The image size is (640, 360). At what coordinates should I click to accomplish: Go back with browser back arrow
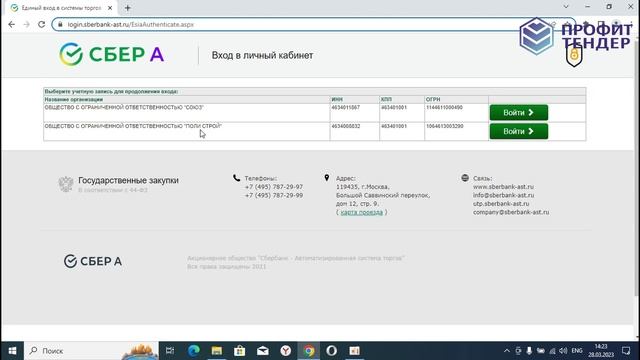[11, 24]
